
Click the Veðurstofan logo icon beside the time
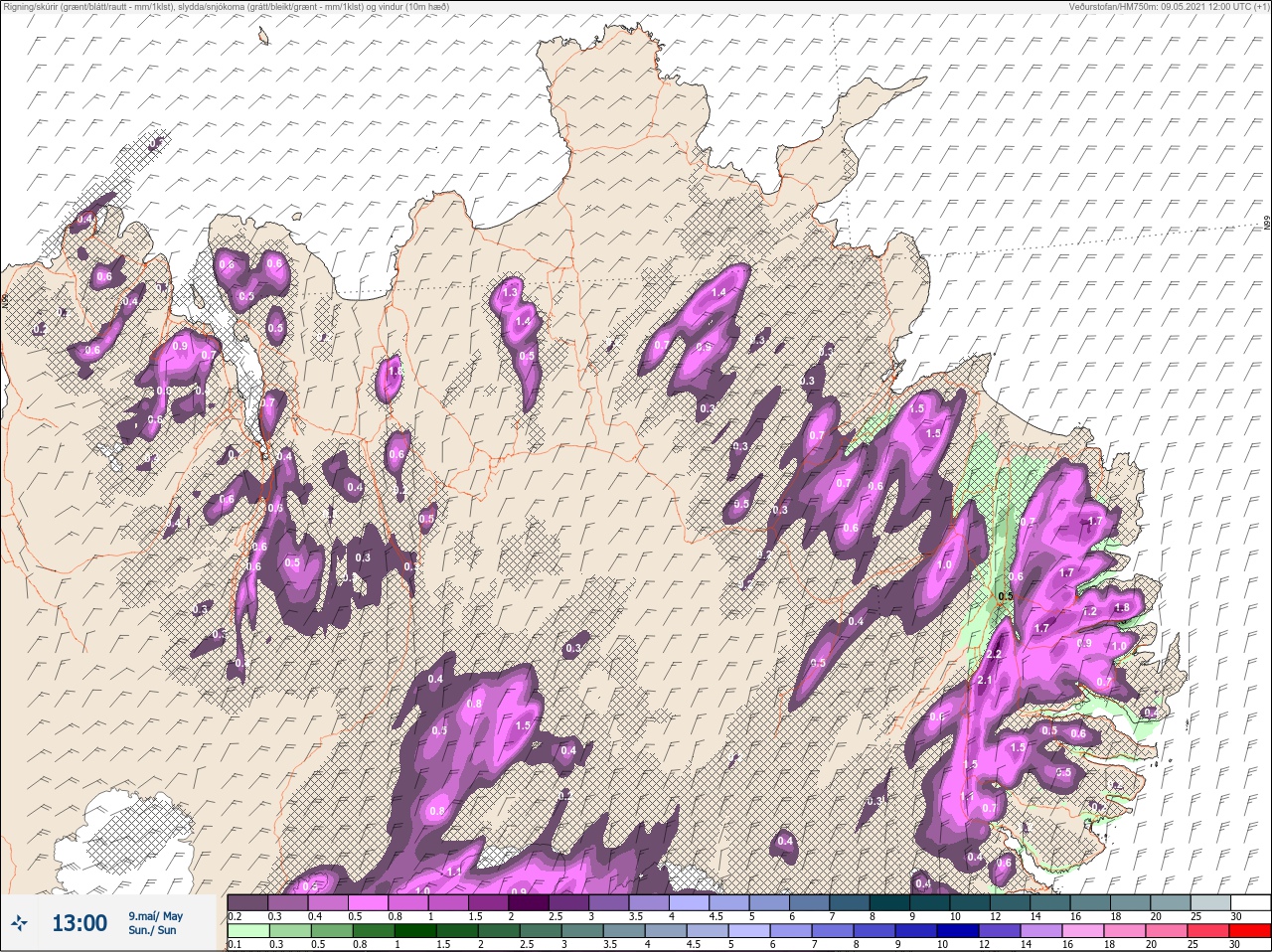[x=19, y=923]
